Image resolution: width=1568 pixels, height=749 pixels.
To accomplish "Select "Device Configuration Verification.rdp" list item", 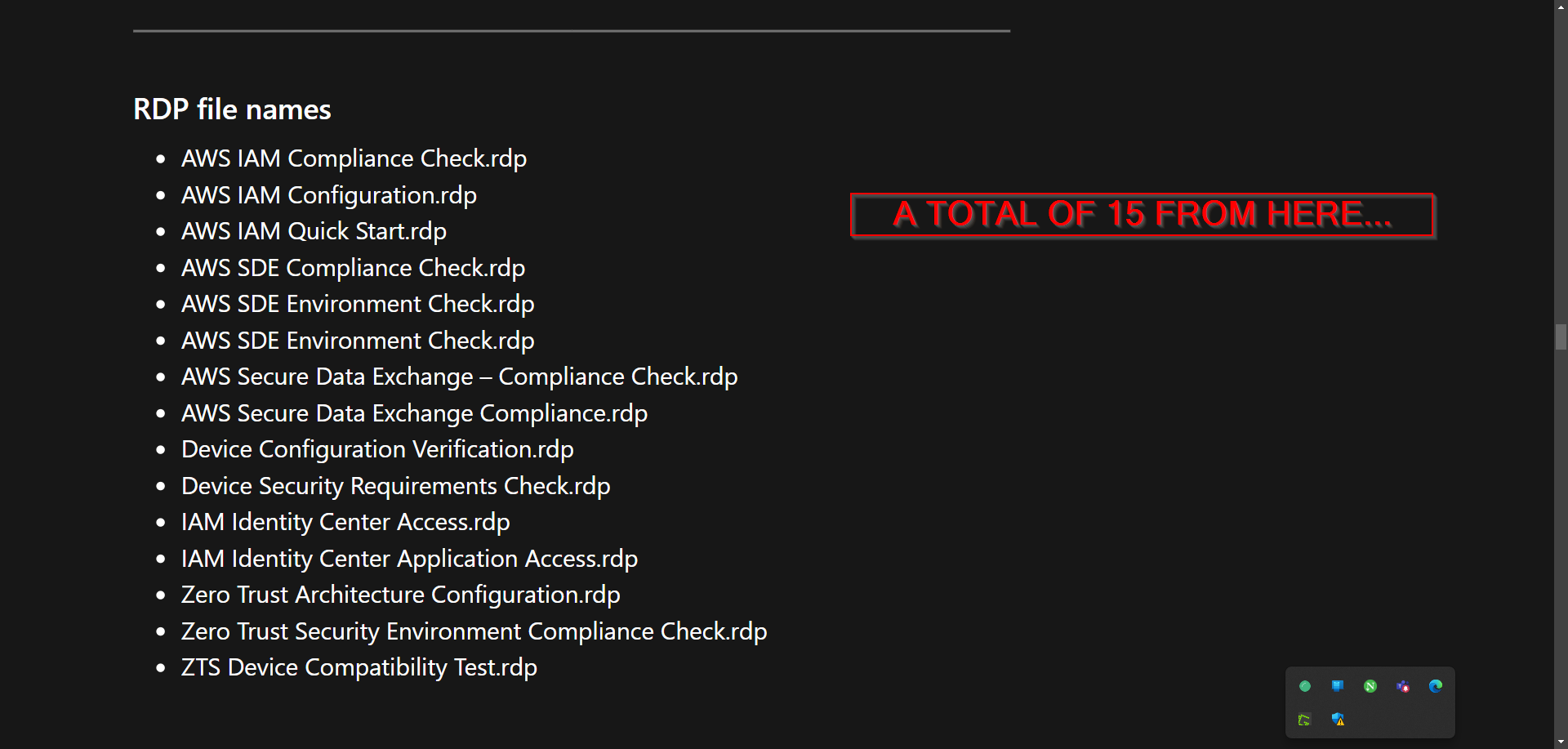I will (x=377, y=449).
